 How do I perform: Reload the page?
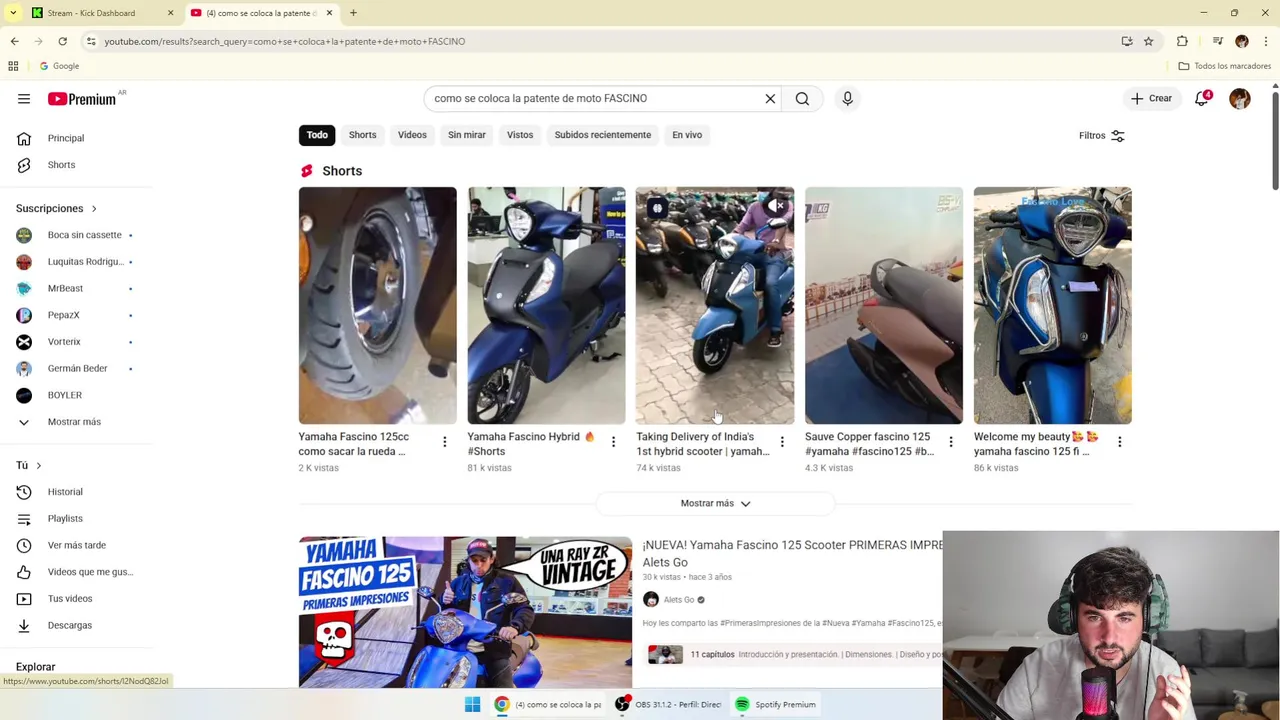(62, 41)
